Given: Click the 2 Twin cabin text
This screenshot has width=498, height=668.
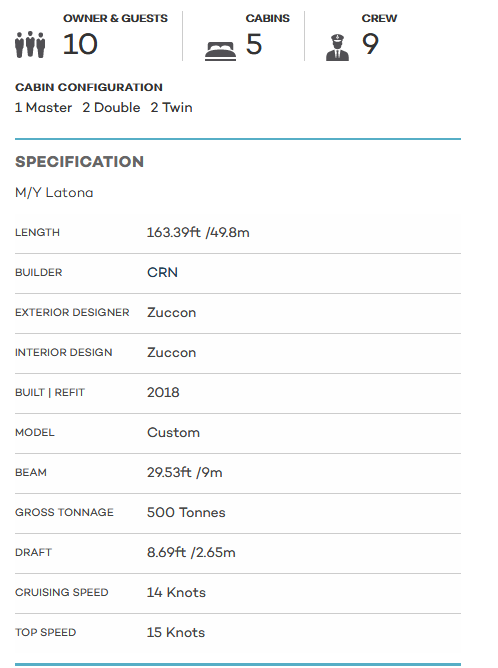Looking at the screenshot, I should (171, 107).
